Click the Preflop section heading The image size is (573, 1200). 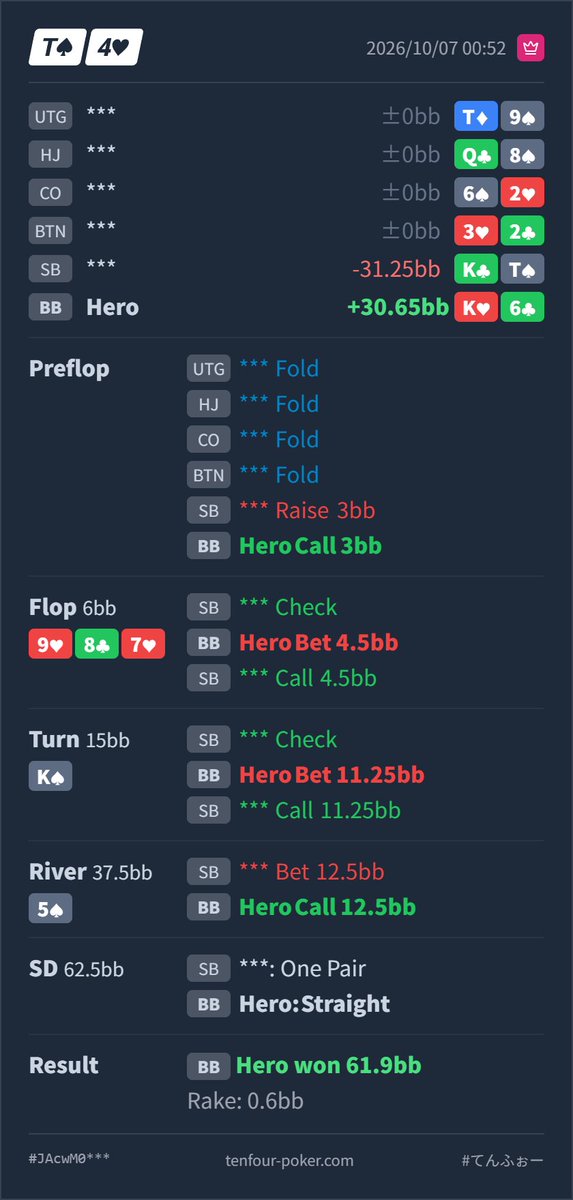(x=69, y=369)
